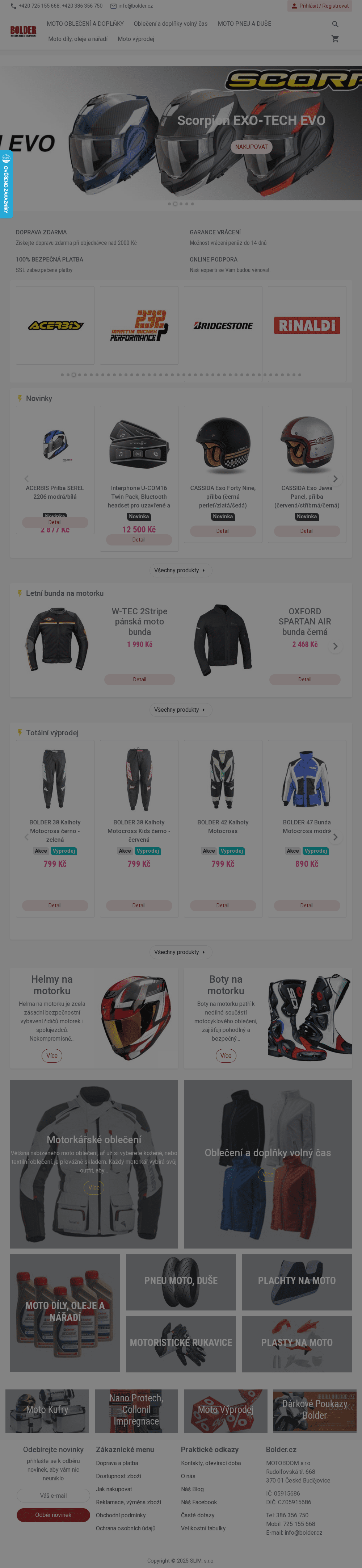Select the second hero slider dot
Viewport: 362px width, 1568px height.
click(x=175, y=204)
